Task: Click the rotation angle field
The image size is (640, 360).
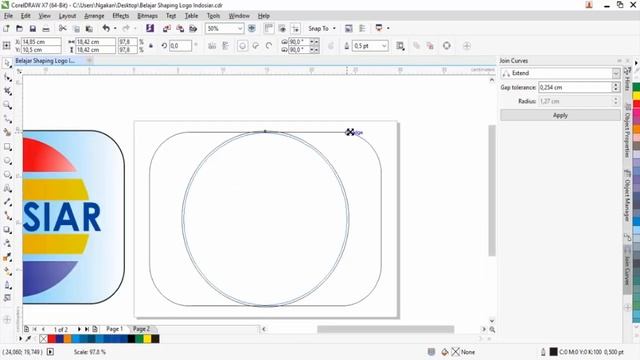Action: (x=180, y=46)
